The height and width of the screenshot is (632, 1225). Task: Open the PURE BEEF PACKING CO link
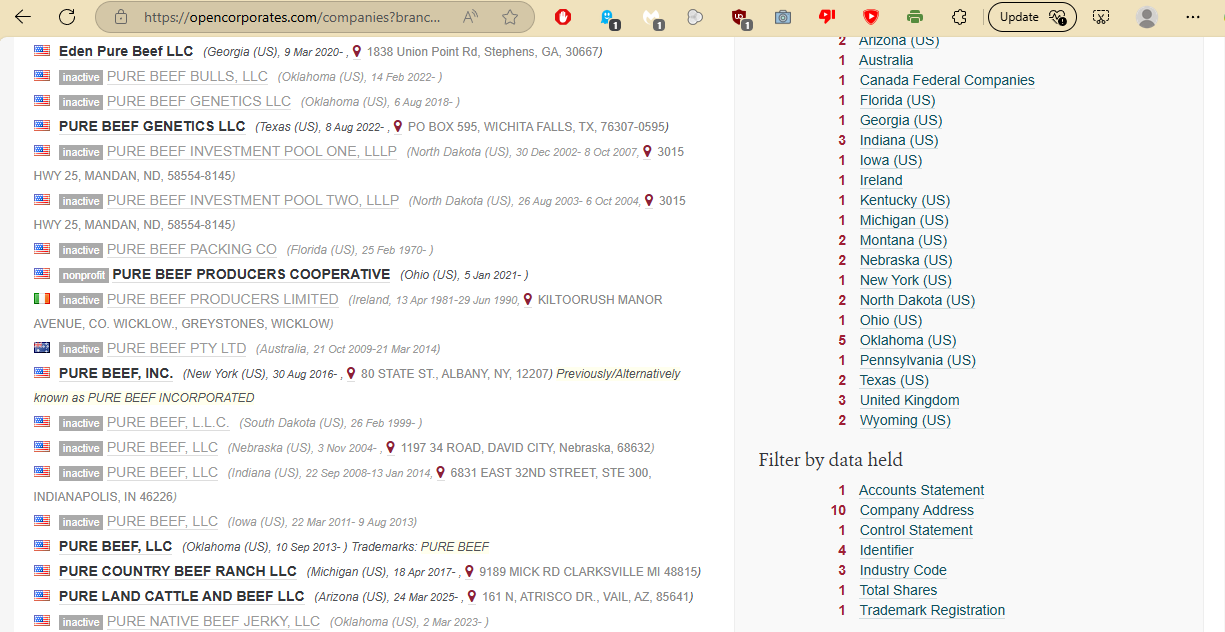(192, 249)
